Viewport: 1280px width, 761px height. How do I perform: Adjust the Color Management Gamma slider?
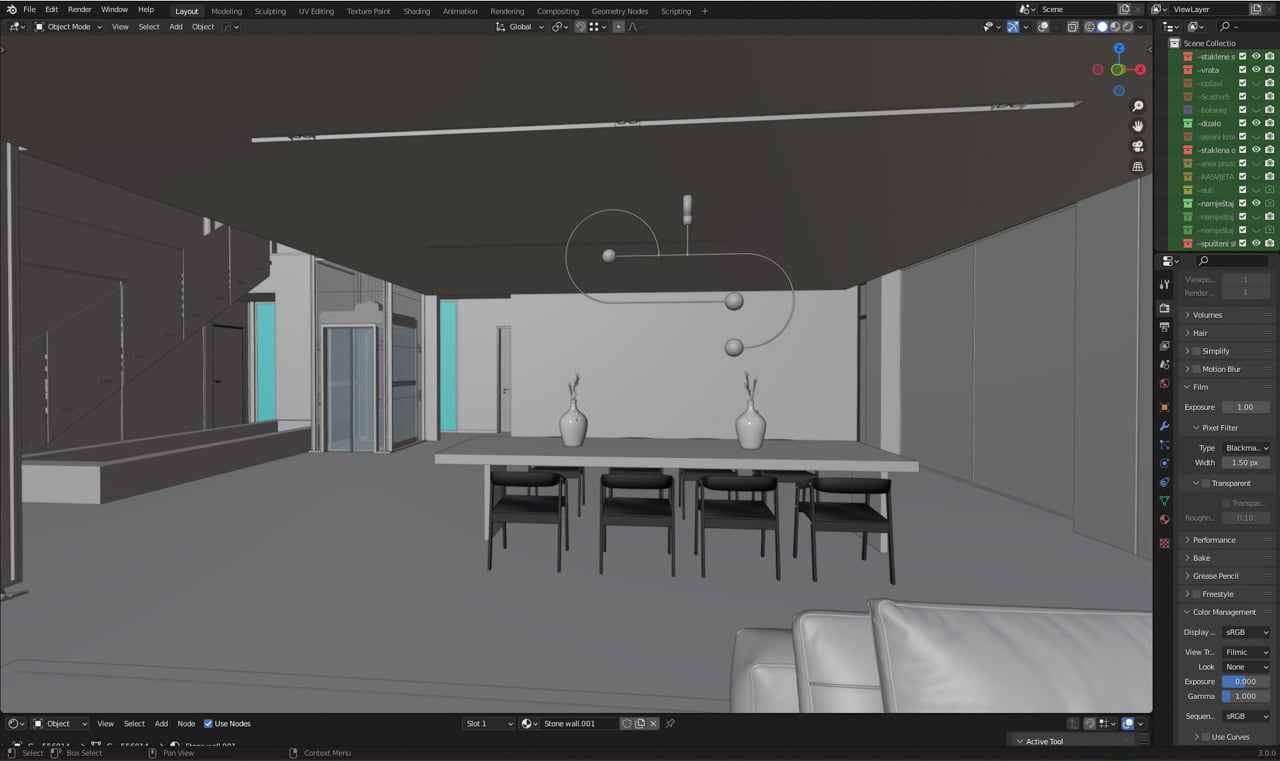pos(1245,696)
